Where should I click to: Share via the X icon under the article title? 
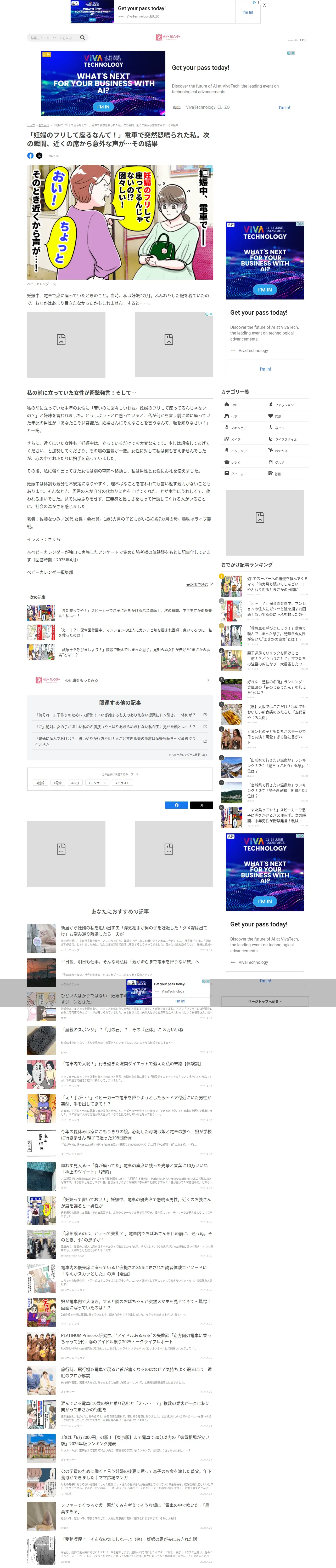tap(39, 156)
